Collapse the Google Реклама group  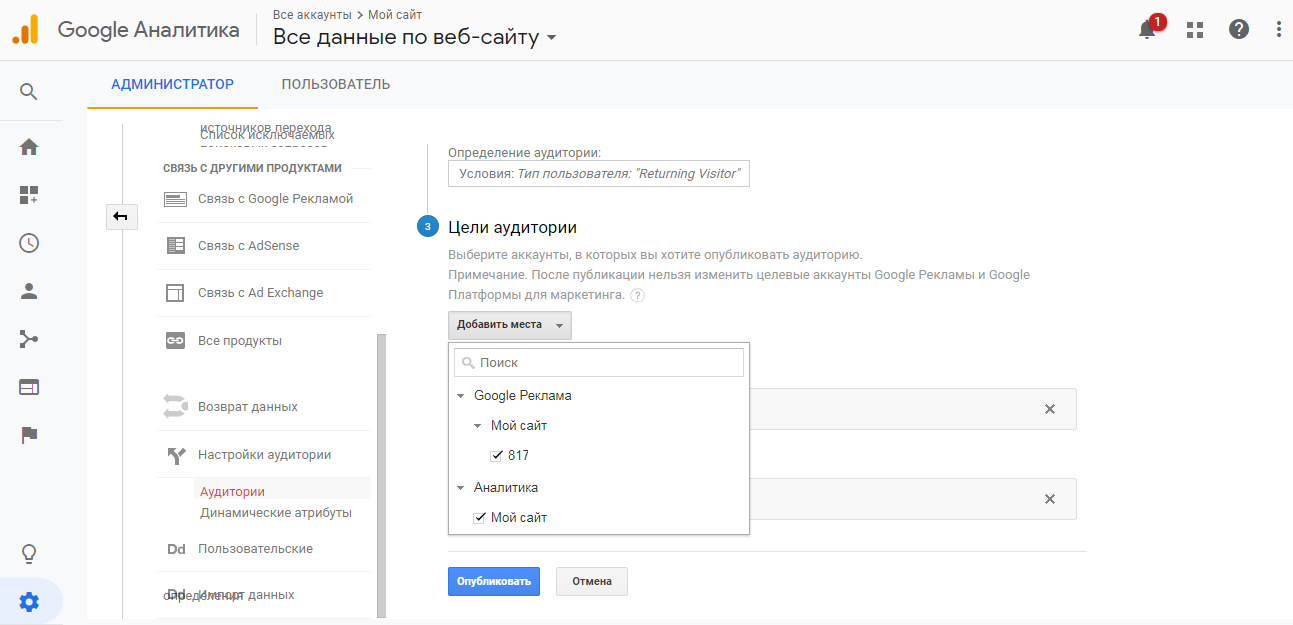click(x=461, y=396)
